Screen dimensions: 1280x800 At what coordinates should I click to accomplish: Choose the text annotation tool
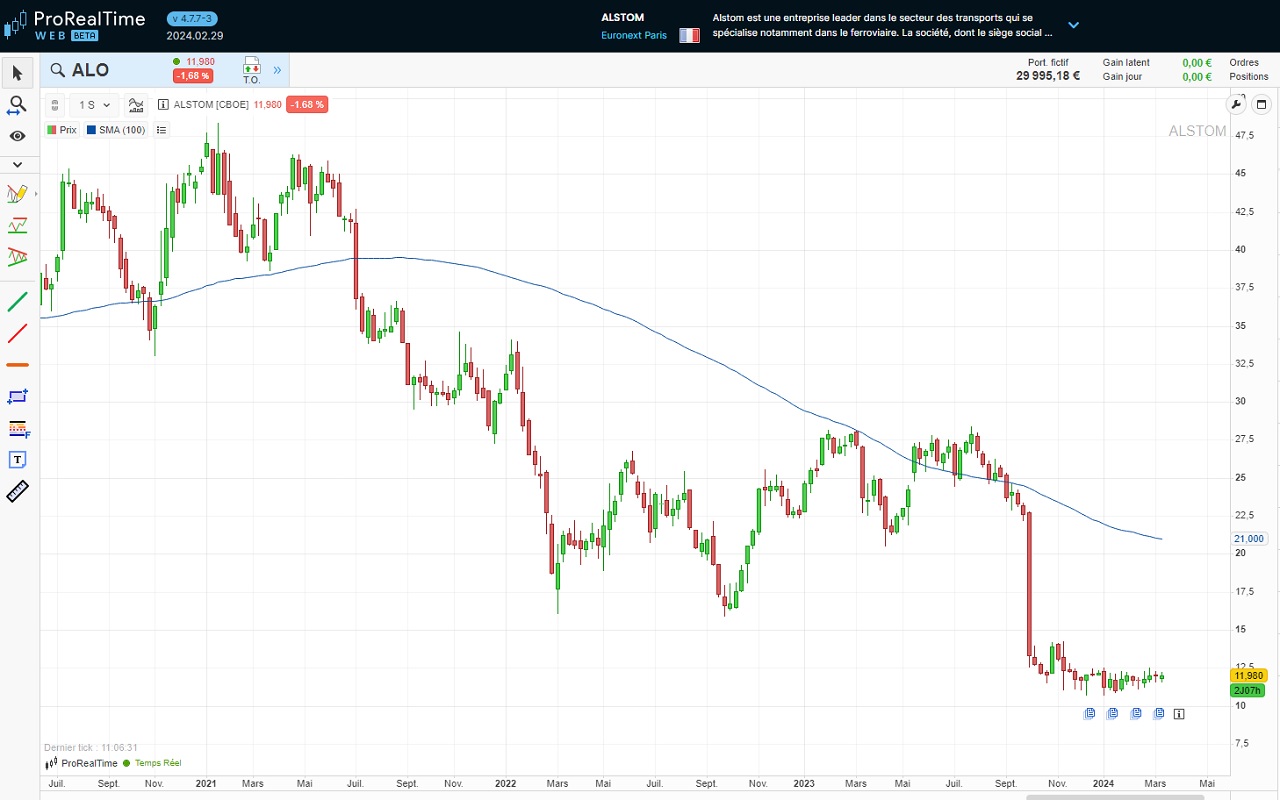pyautogui.click(x=17, y=460)
